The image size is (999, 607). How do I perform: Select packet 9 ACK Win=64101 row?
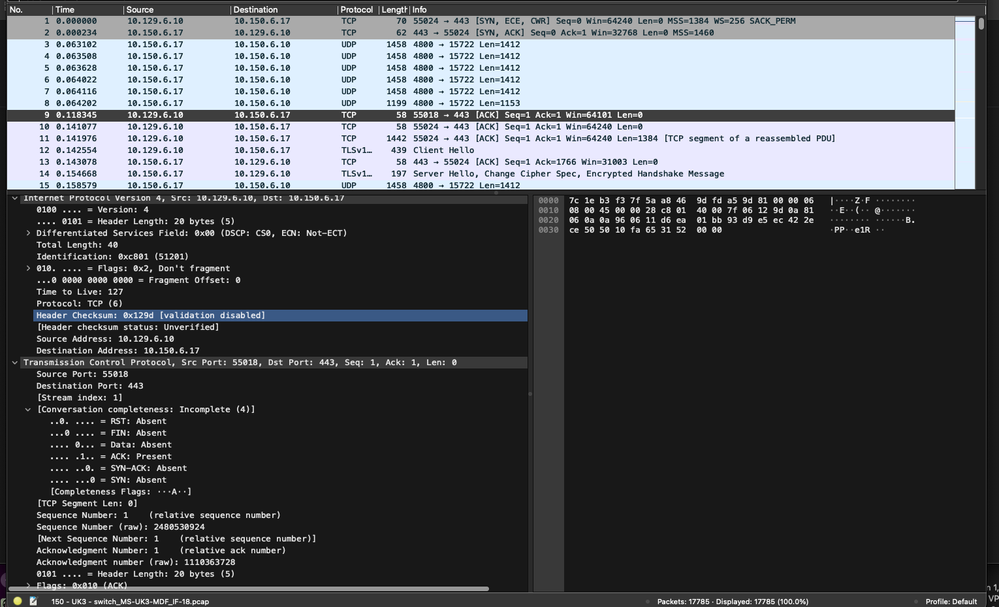coord(481,115)
